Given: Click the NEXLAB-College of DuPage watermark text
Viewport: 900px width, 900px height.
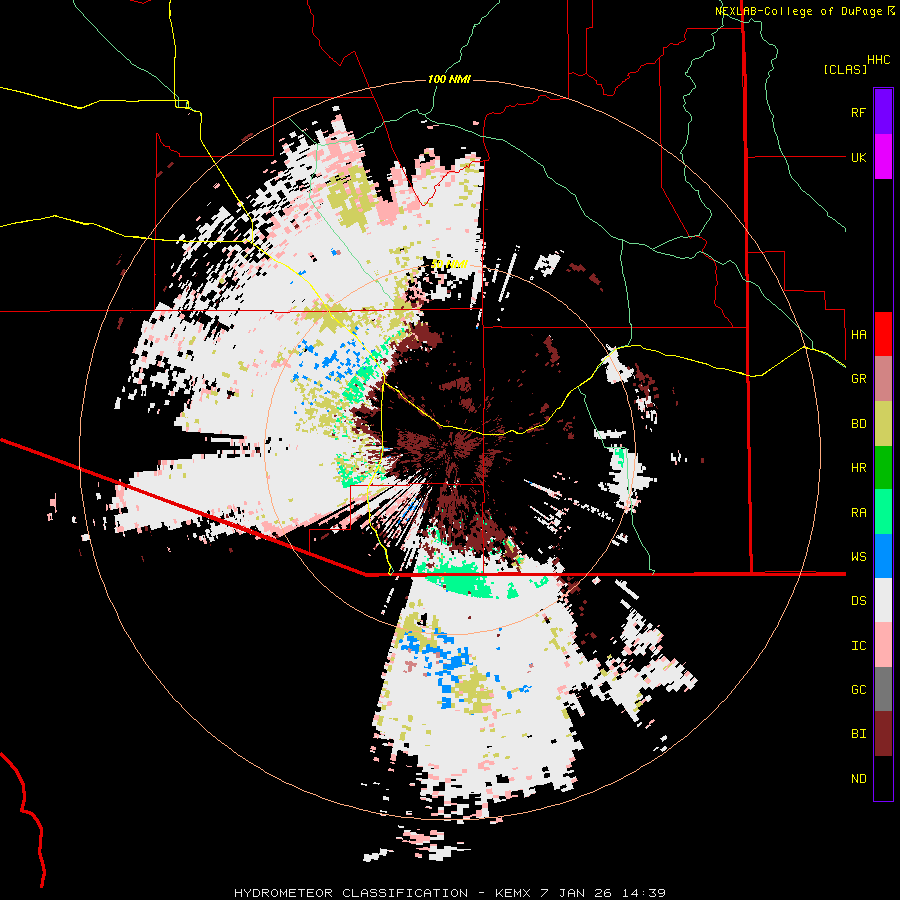Looking at the screenshot, I should [x=798, y=11].
